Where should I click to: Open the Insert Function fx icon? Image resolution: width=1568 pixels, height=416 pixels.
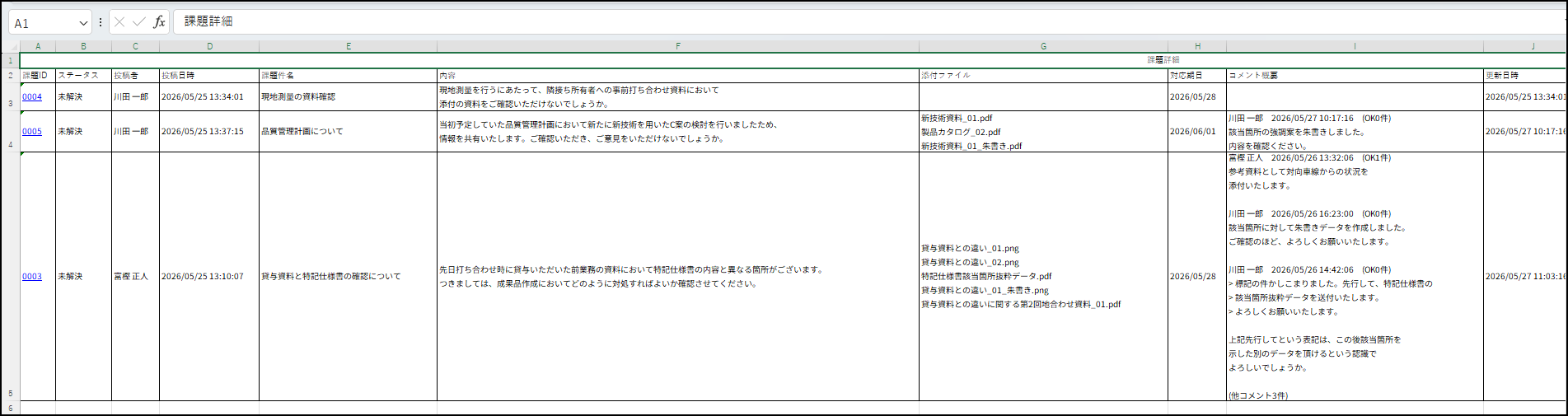[160, 22]
